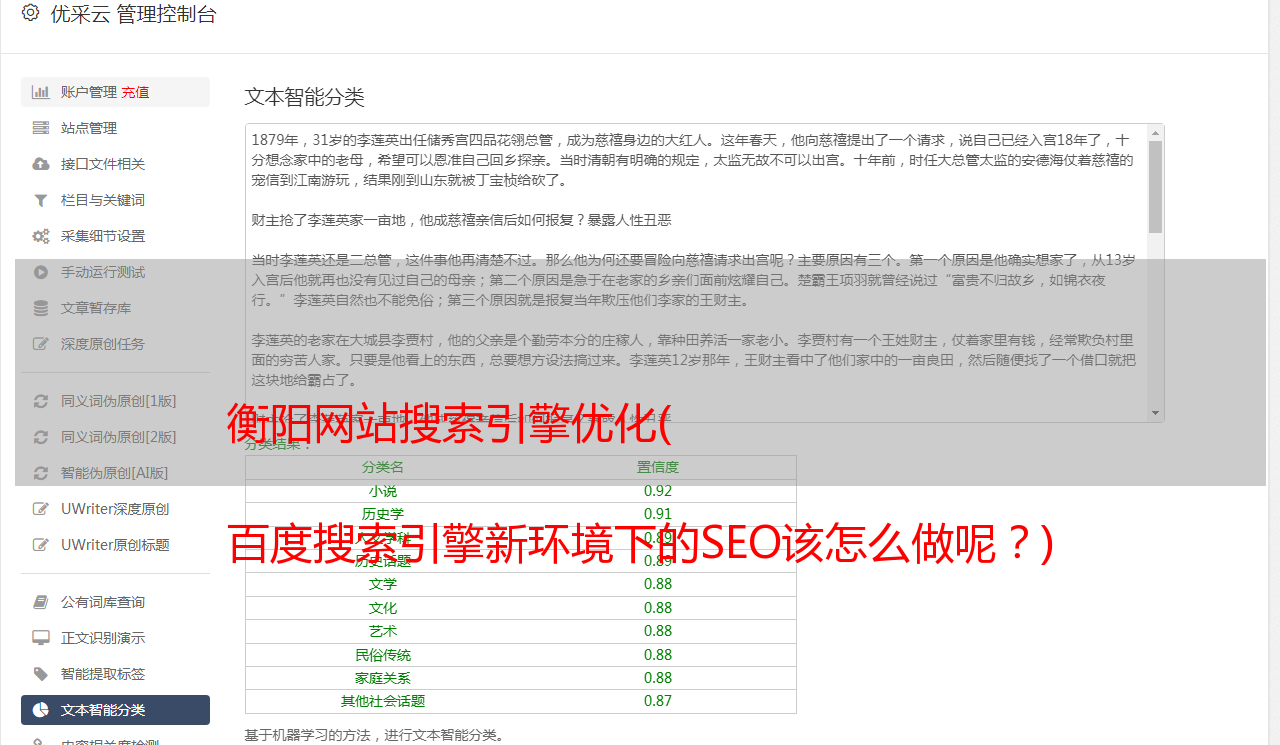Click the 文本智能分类 page heading
The image size is (1280, 745).
pyautogui.click(x=304, y=97)
